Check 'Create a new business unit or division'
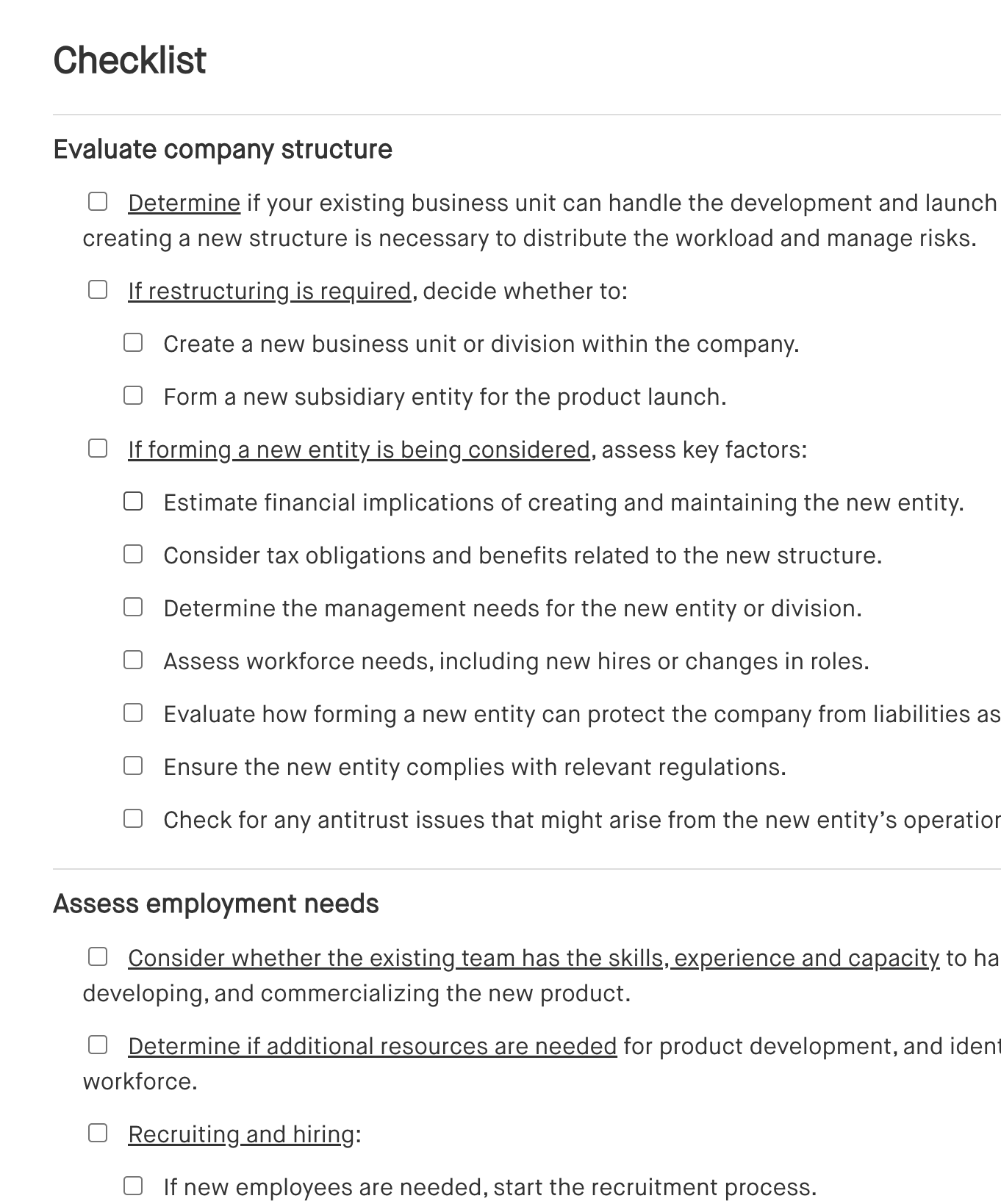Image resolution: width=1001 pixels, height=1204 pixels. click(x=133, y=342)
